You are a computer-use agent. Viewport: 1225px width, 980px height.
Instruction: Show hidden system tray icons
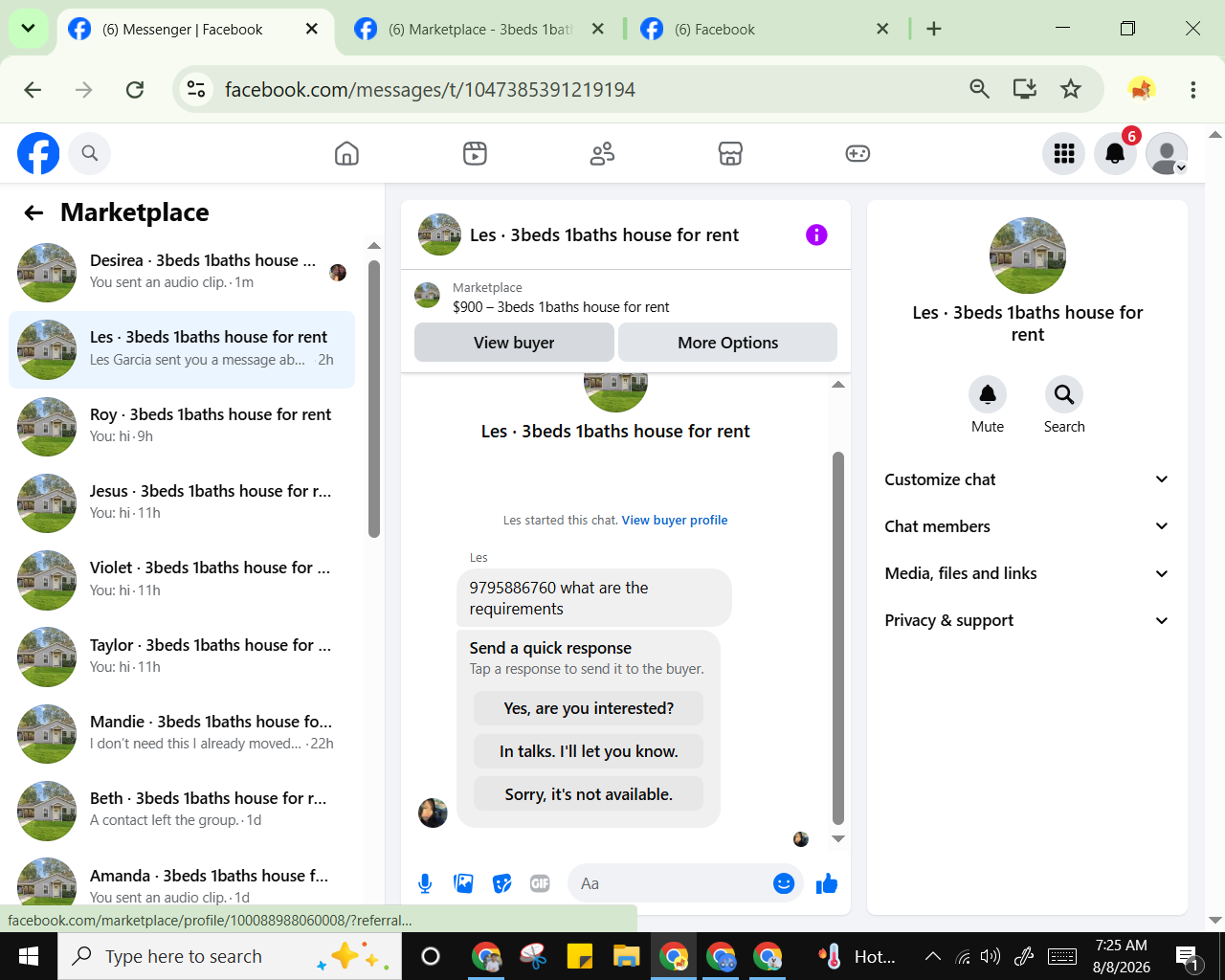tap(933, 956)
